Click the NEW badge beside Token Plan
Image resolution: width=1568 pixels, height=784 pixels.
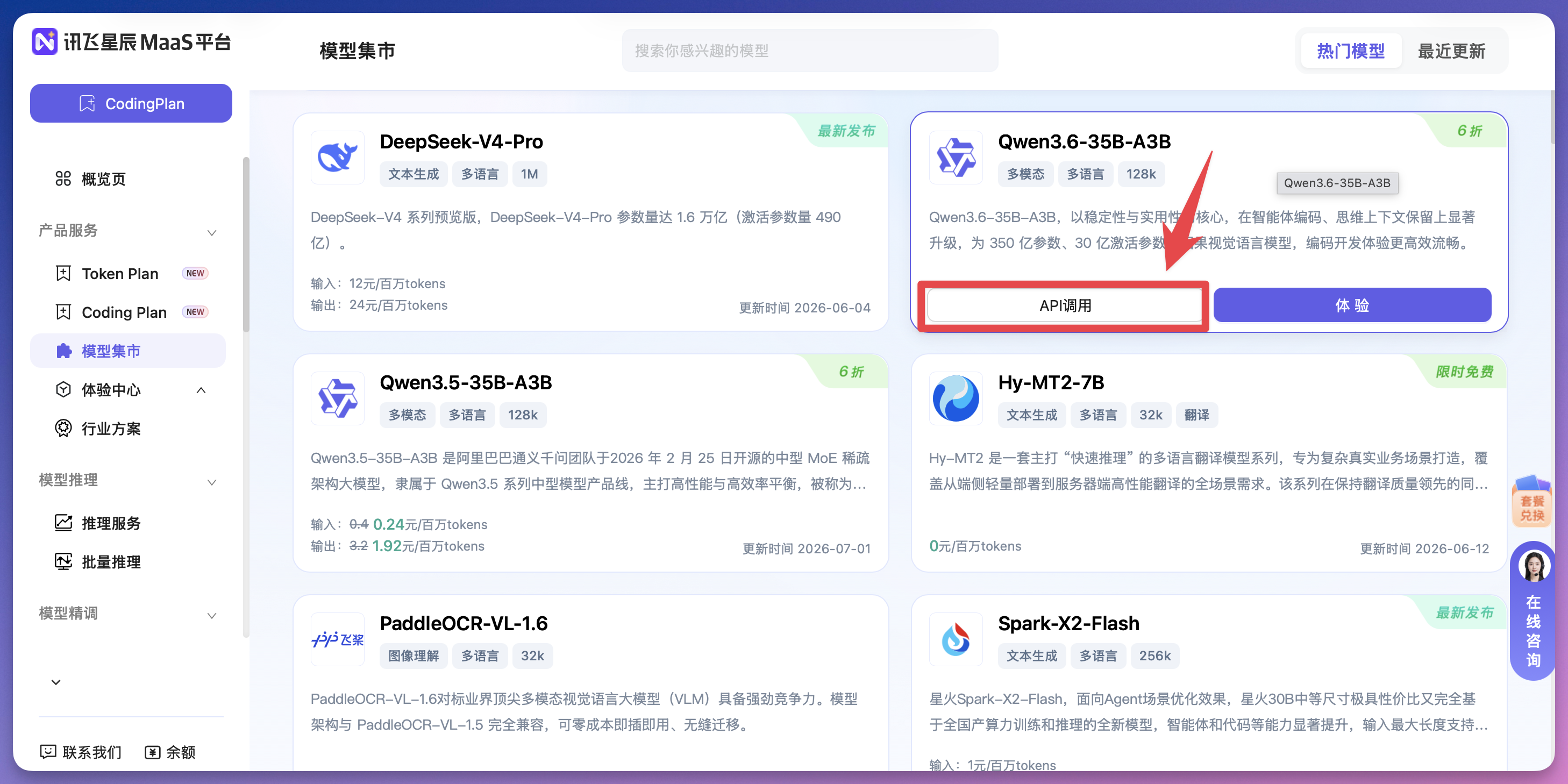point(195,273)
